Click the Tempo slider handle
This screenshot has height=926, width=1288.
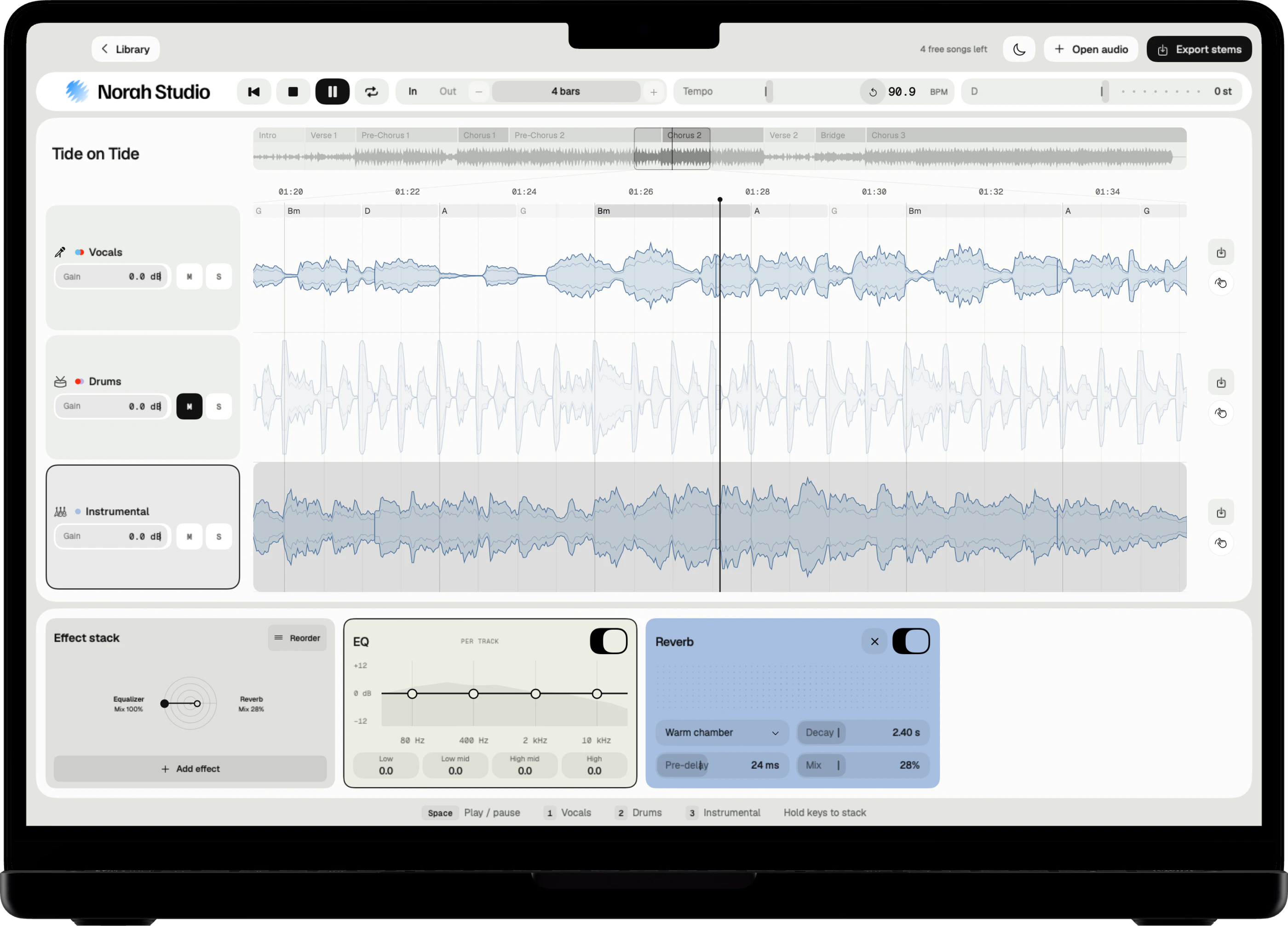coord(768,92)
